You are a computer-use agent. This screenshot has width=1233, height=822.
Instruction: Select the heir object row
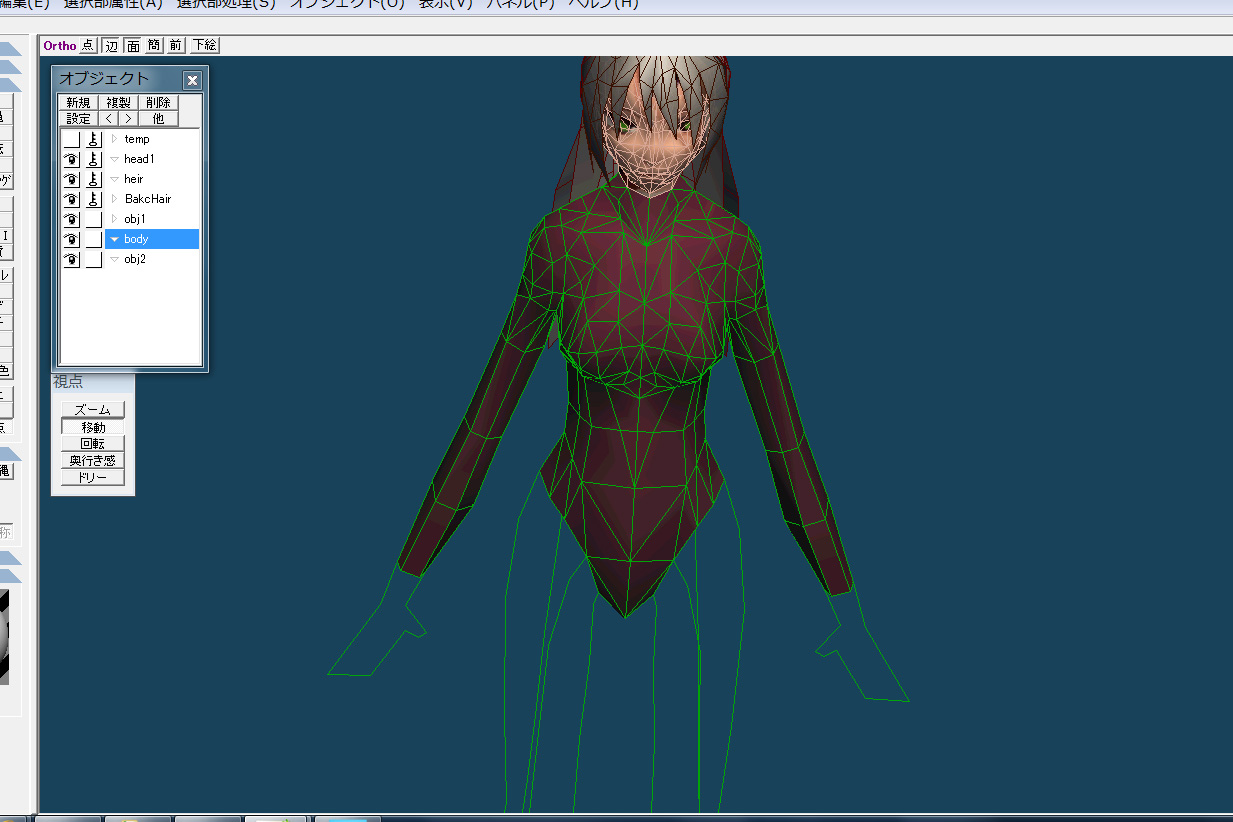(x=152, y=179)
